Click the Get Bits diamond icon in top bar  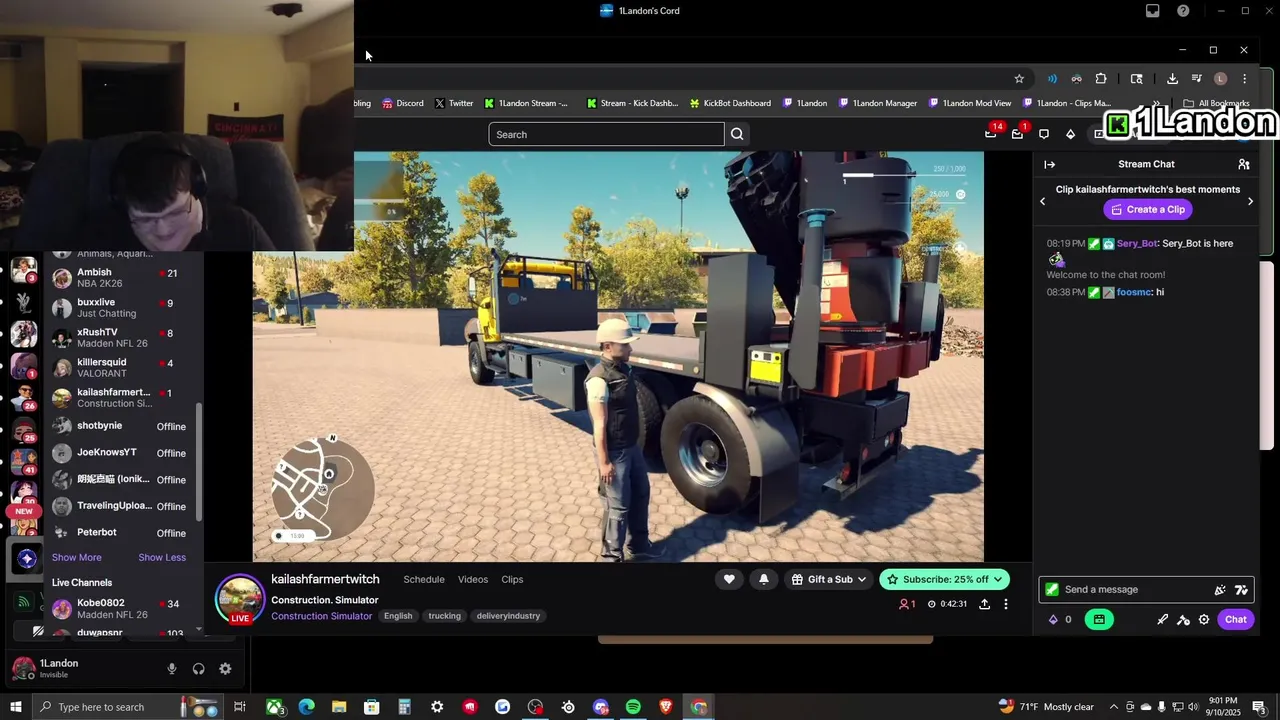pos(1070,134)
